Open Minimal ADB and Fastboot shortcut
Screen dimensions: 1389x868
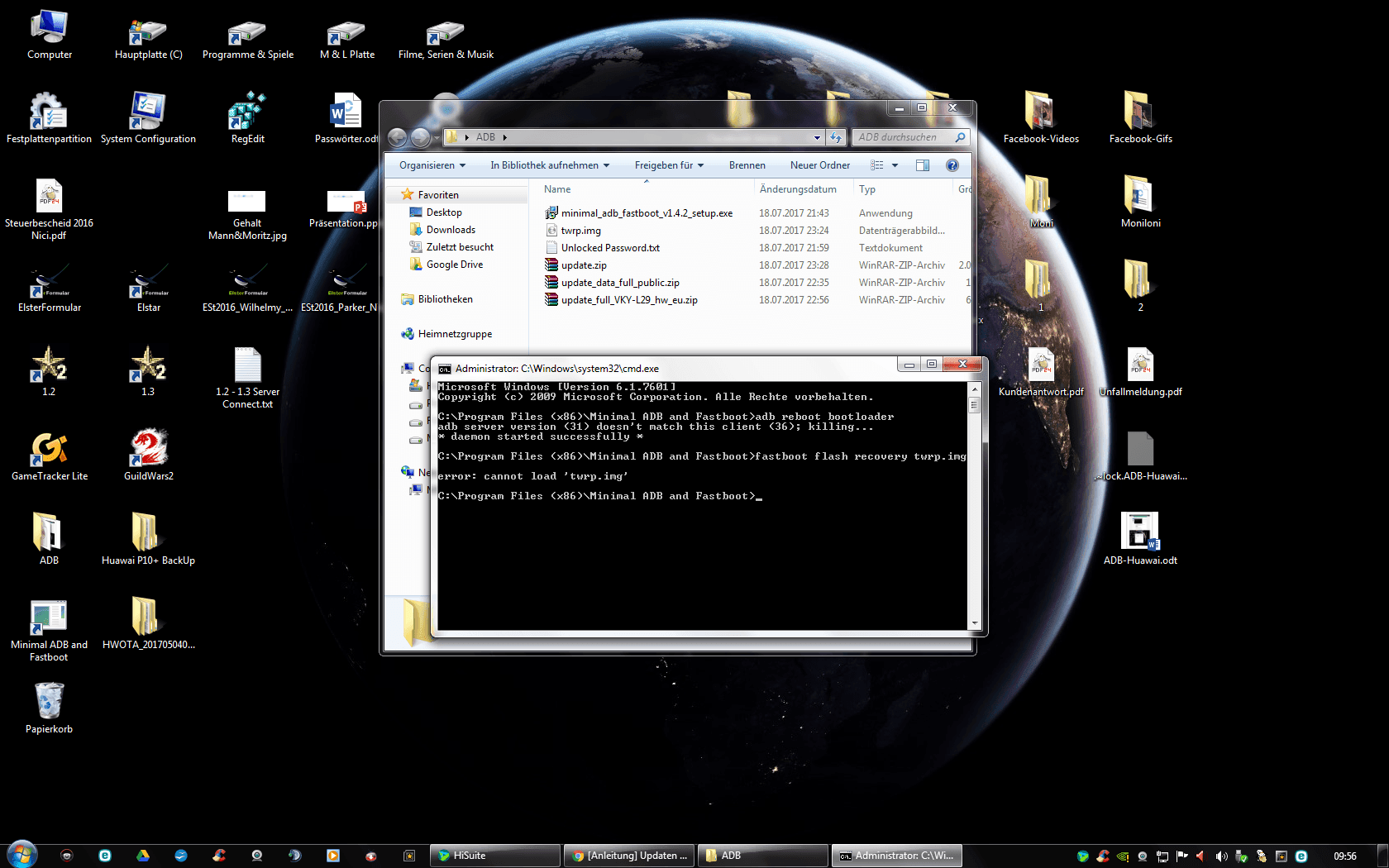tap(49, 632)
